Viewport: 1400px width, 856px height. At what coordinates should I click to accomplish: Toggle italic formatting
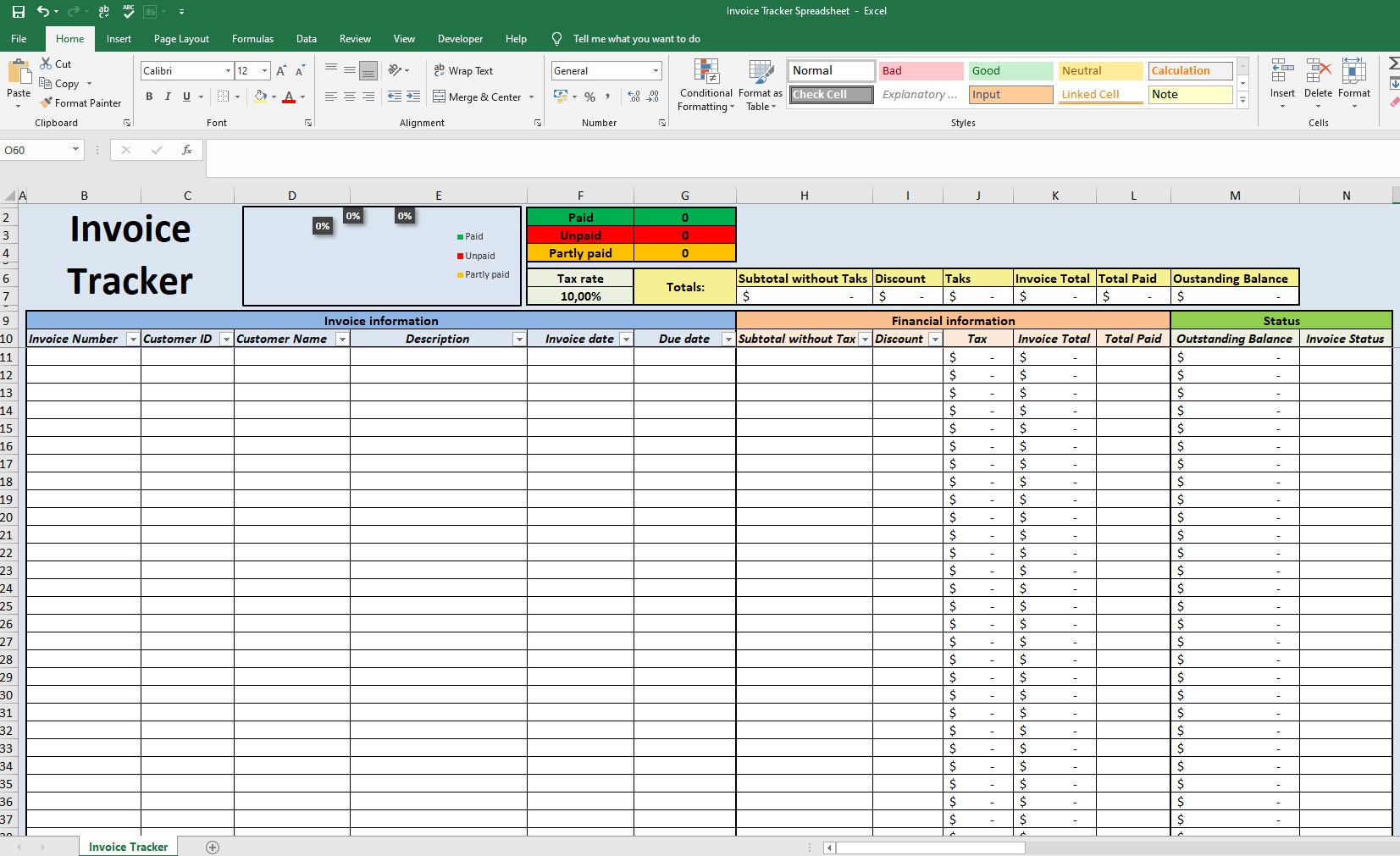167,97
